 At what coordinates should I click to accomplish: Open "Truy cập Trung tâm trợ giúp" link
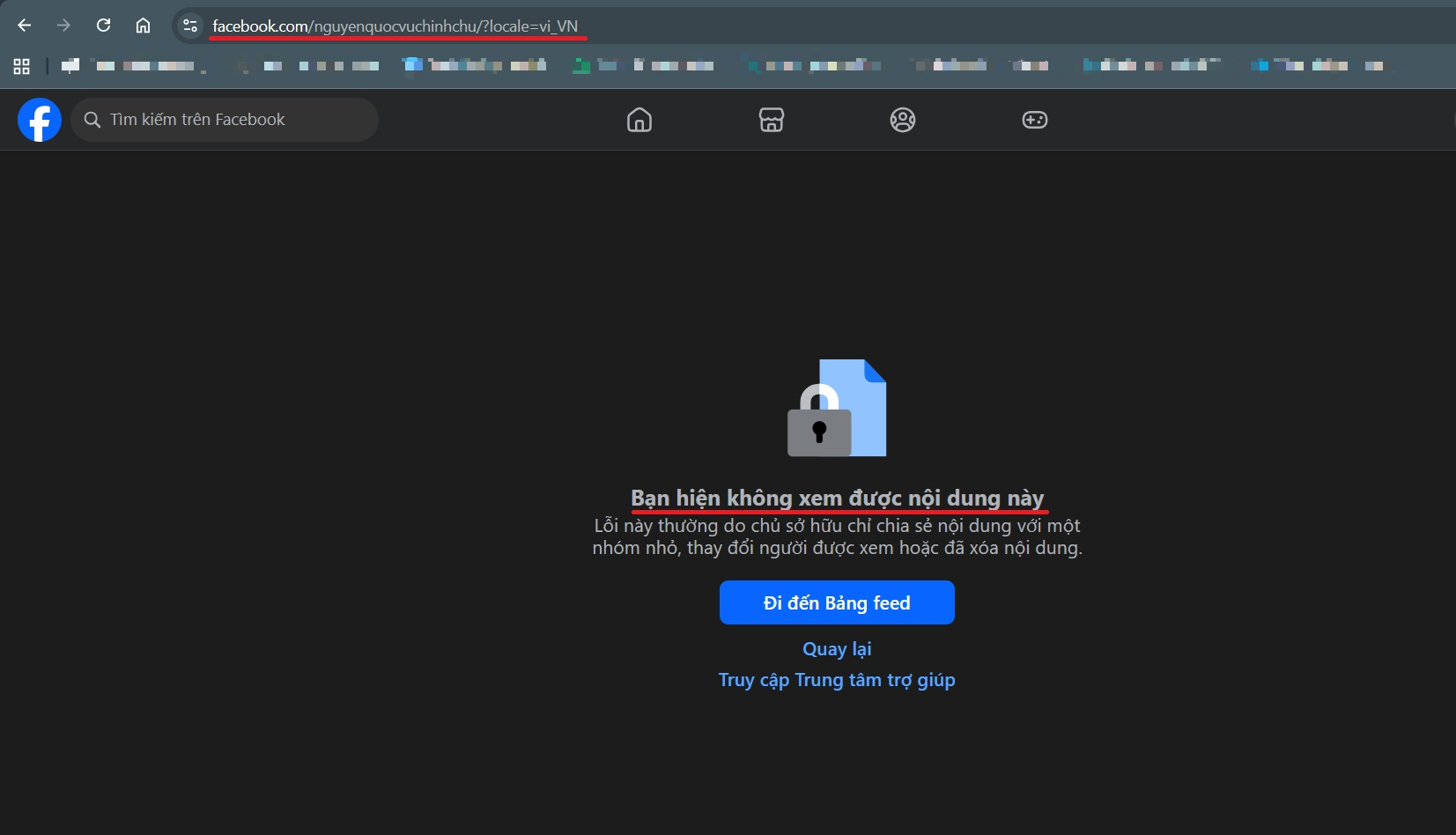coord(837,680)
